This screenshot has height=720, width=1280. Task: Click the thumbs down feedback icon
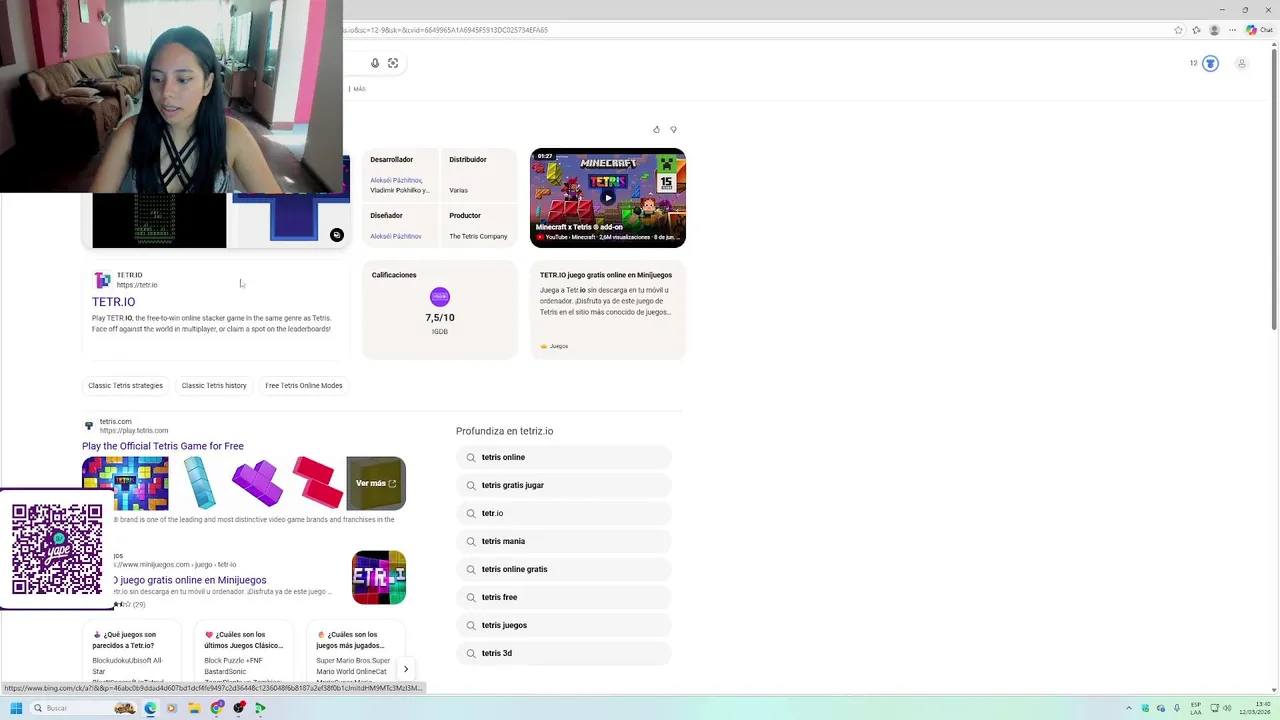pos(673,129)
